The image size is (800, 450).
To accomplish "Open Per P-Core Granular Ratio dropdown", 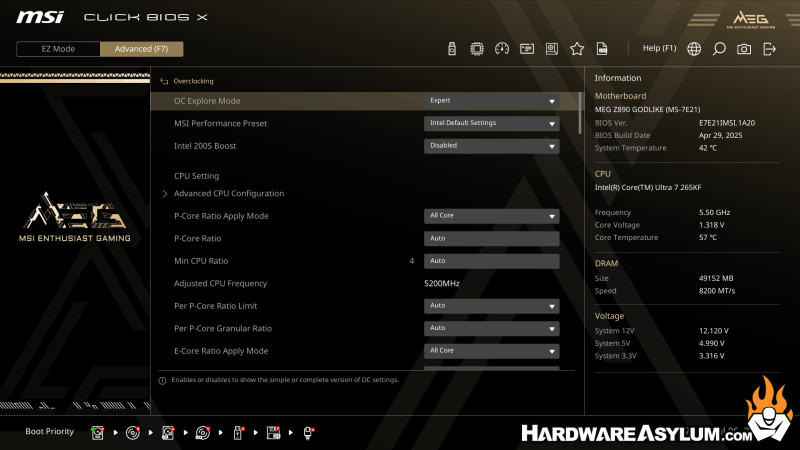I will (x=491, y=328).
